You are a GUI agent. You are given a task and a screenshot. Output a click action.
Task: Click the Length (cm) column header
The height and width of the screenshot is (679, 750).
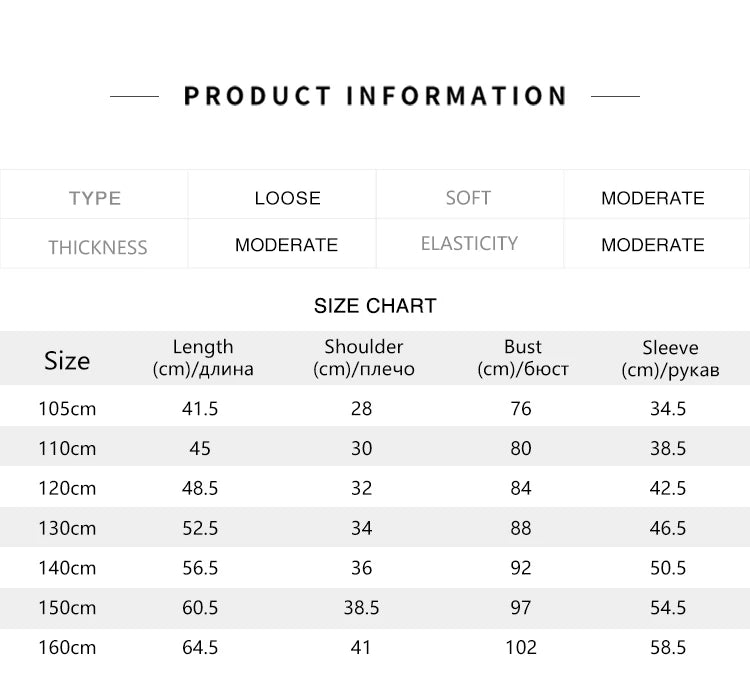coord(203,358)
